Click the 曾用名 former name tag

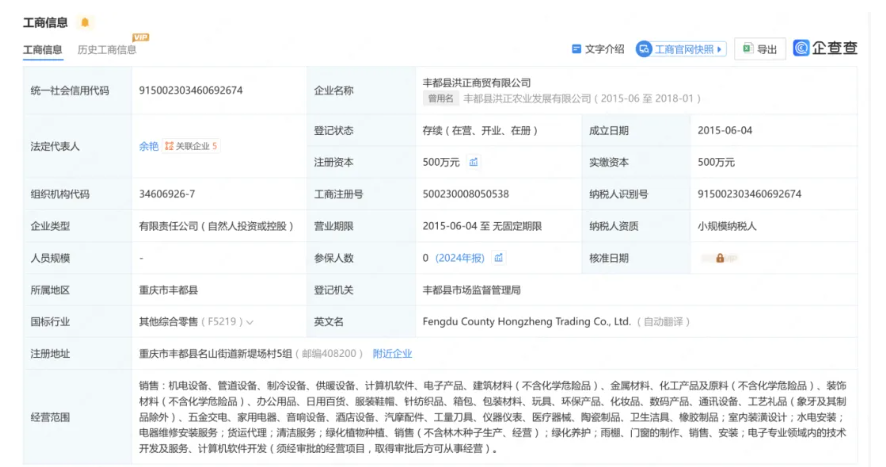pos(440,99)
